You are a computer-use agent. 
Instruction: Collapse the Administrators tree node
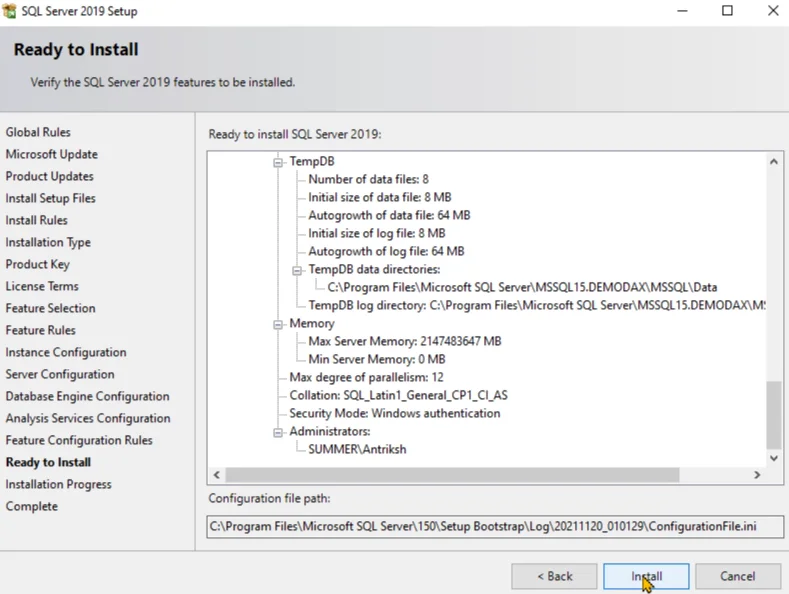coord(278,432)
